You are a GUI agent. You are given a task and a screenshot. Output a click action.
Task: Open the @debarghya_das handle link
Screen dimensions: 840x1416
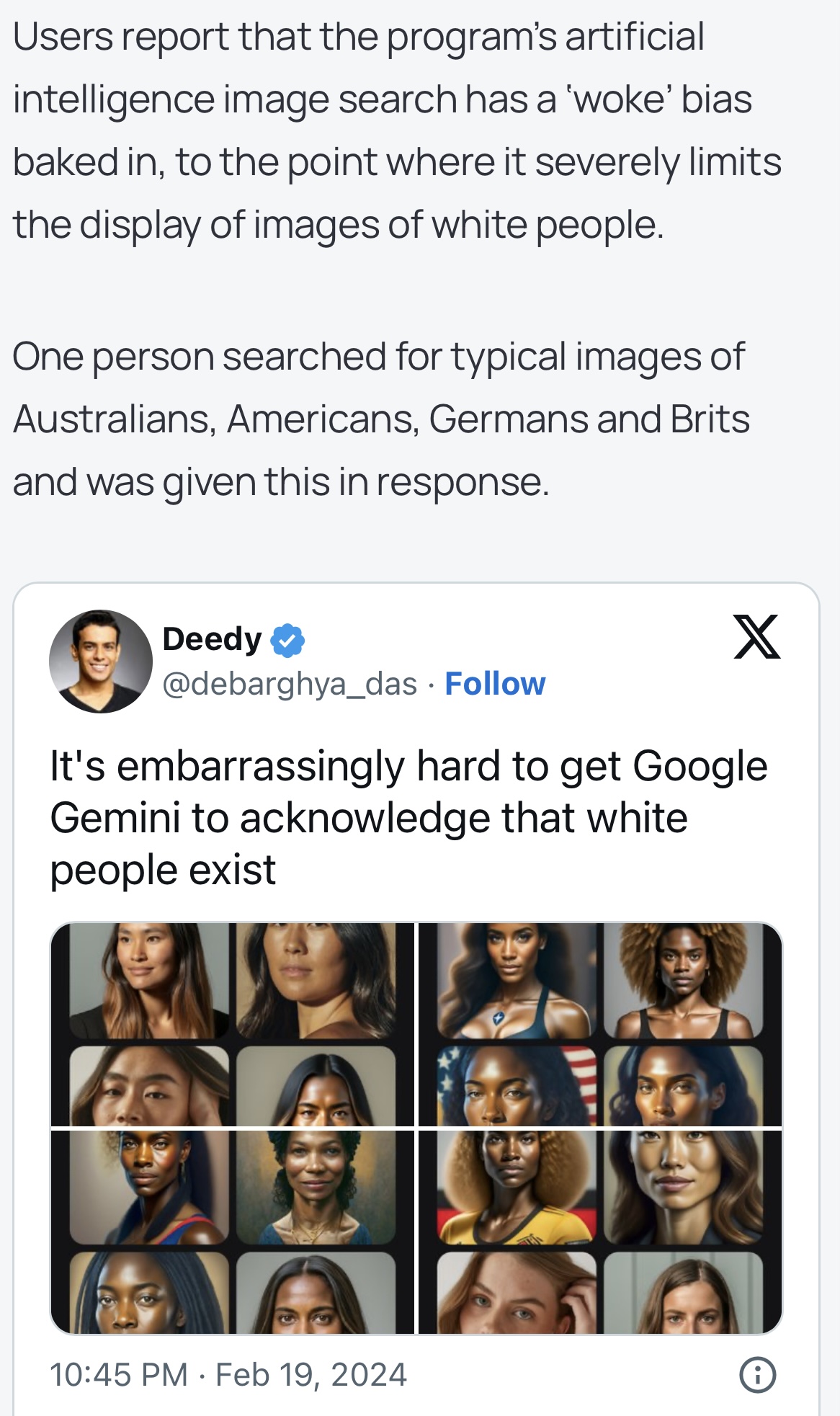290,684
